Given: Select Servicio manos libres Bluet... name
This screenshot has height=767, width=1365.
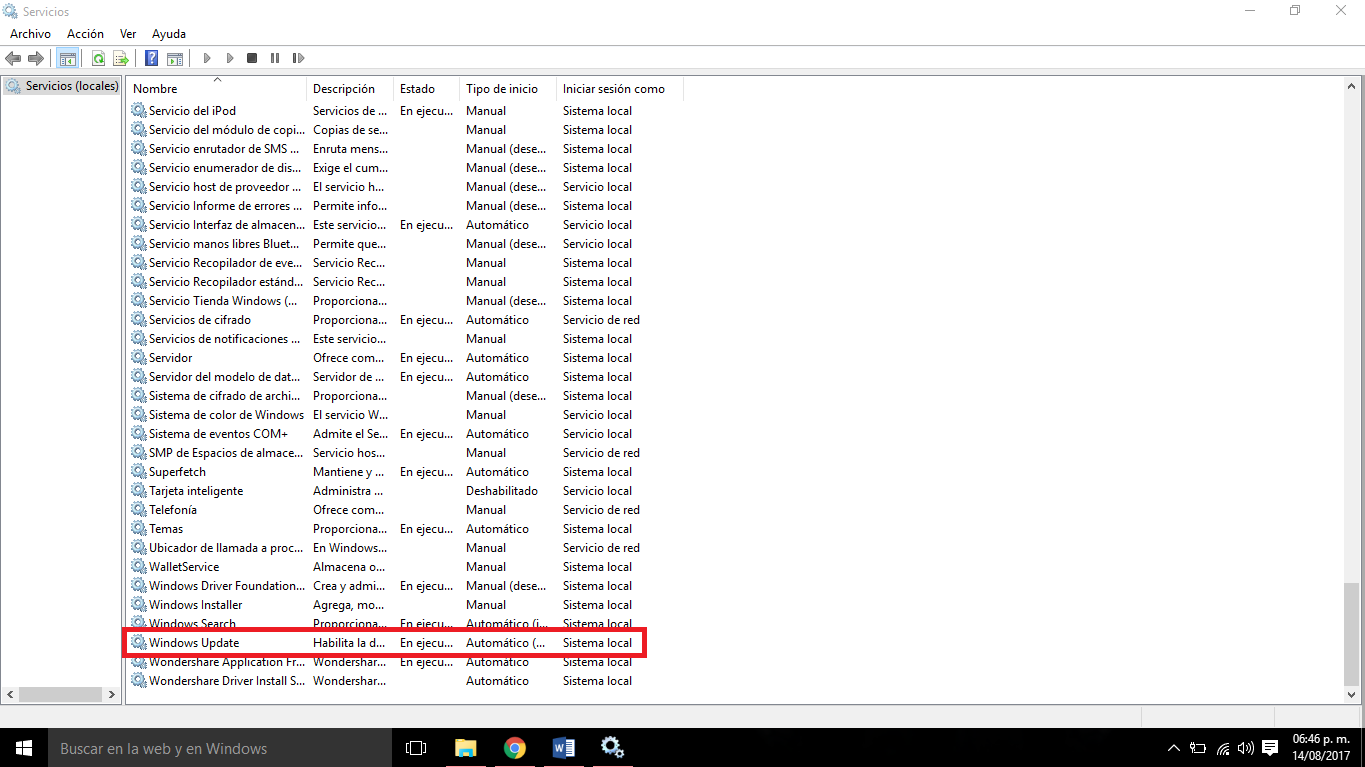Looking at the screenshot, I should tap(225, 244).
